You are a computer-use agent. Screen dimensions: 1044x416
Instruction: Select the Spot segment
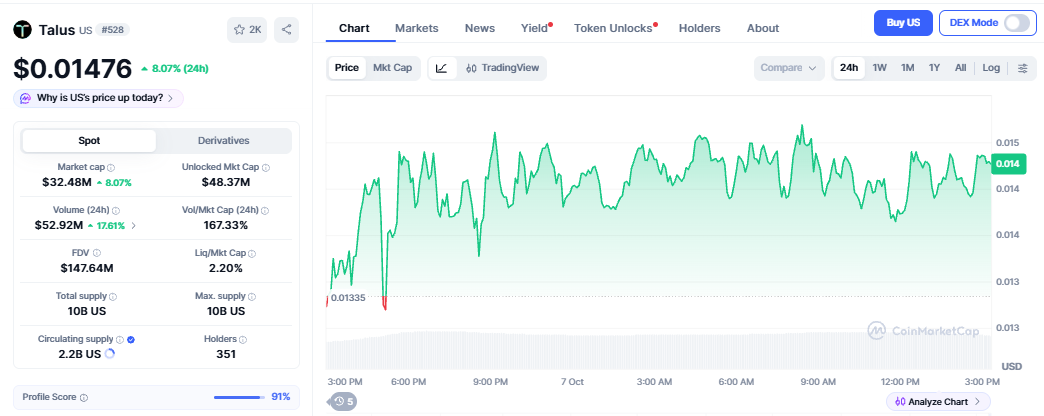click(x=89, y=141)
